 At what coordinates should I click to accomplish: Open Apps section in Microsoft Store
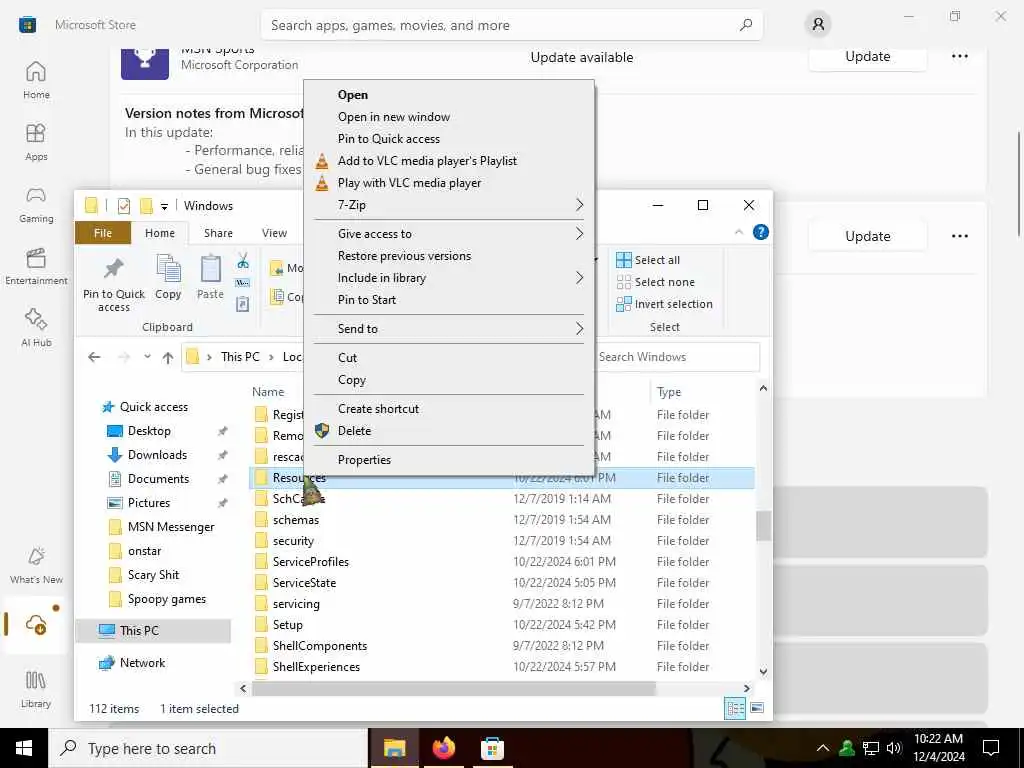(x=36, y=142)
